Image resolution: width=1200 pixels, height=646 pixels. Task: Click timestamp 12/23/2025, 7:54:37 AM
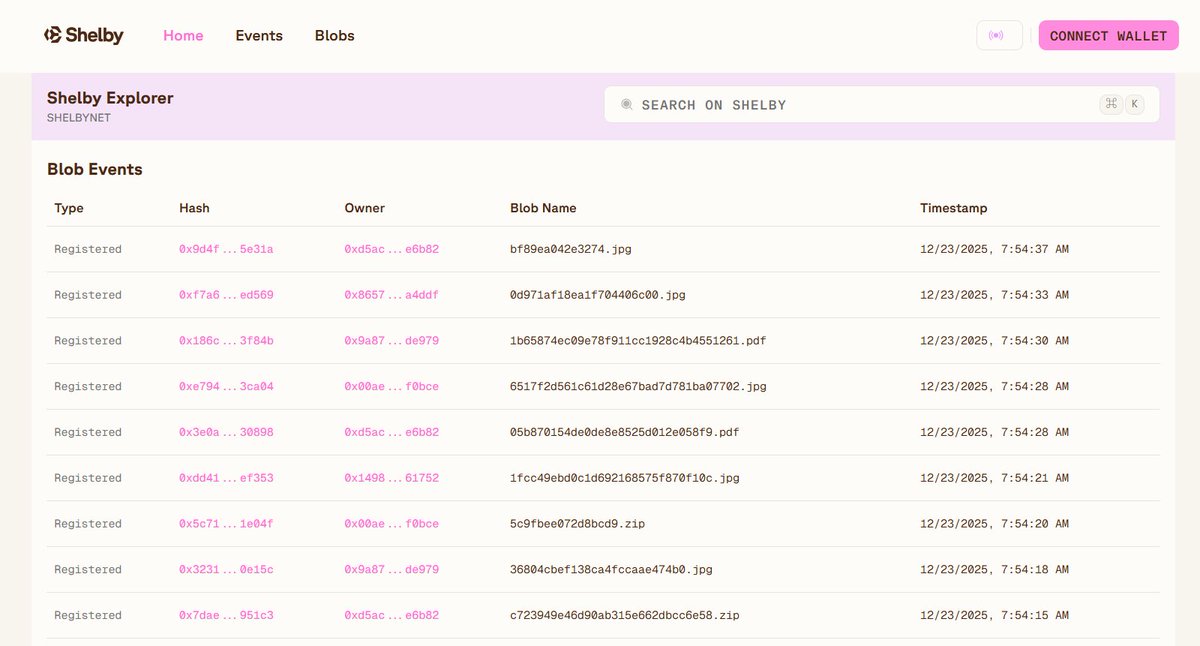[994, 249]
